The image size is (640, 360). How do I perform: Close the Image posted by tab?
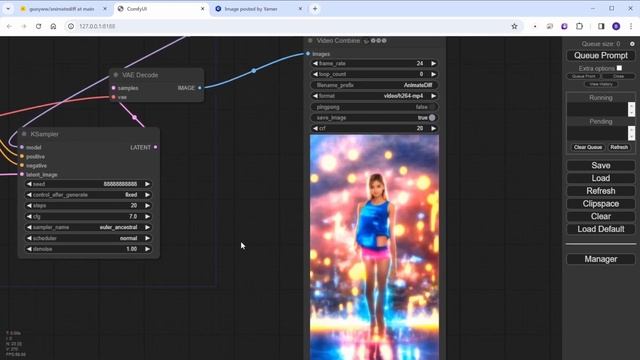[300, 9]
